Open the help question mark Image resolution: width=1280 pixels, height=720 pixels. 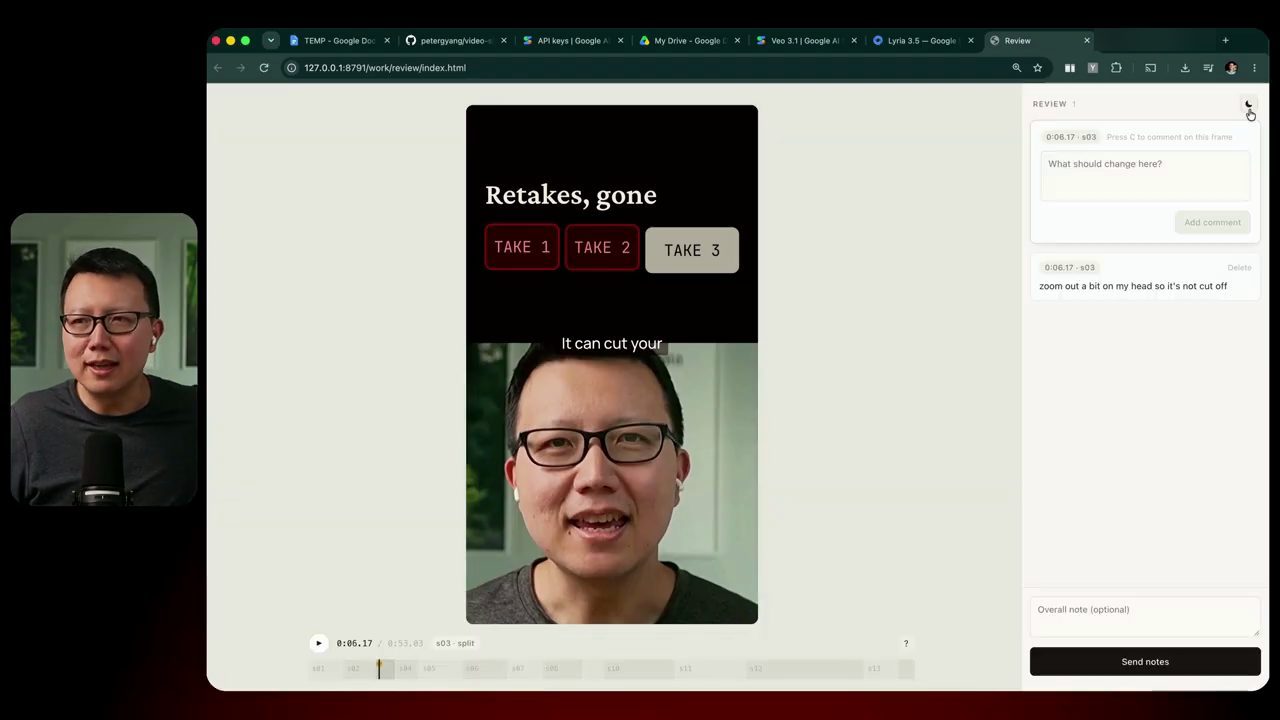[x=906, y=644]
